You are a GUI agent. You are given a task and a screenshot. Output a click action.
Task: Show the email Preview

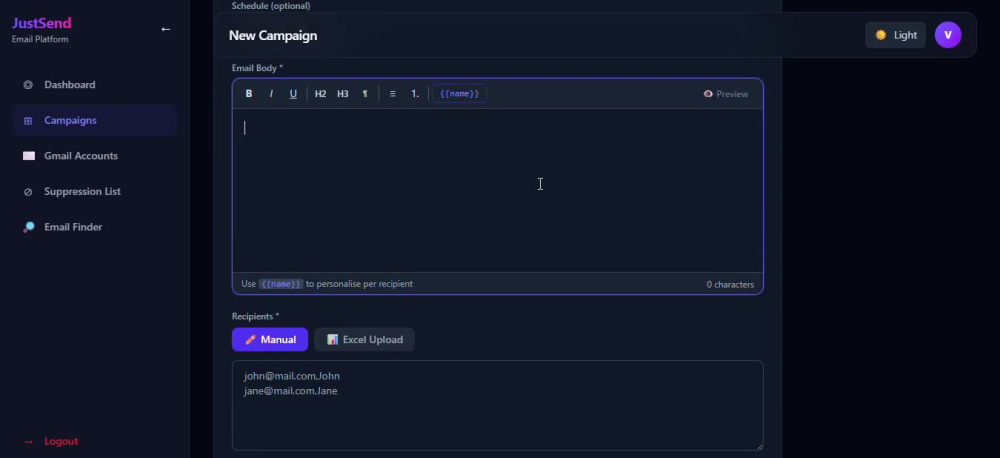pos(726,94)
